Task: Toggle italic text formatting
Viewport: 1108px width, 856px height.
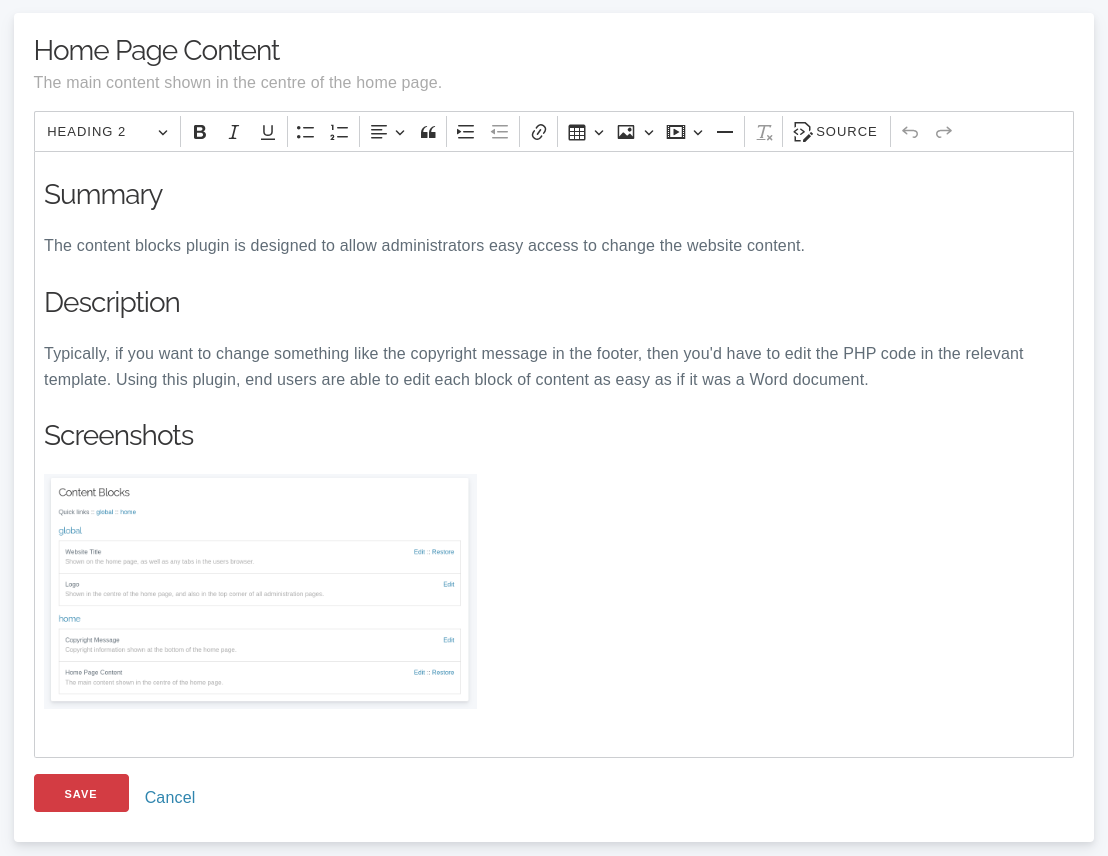Action: (x=234, y=132)
